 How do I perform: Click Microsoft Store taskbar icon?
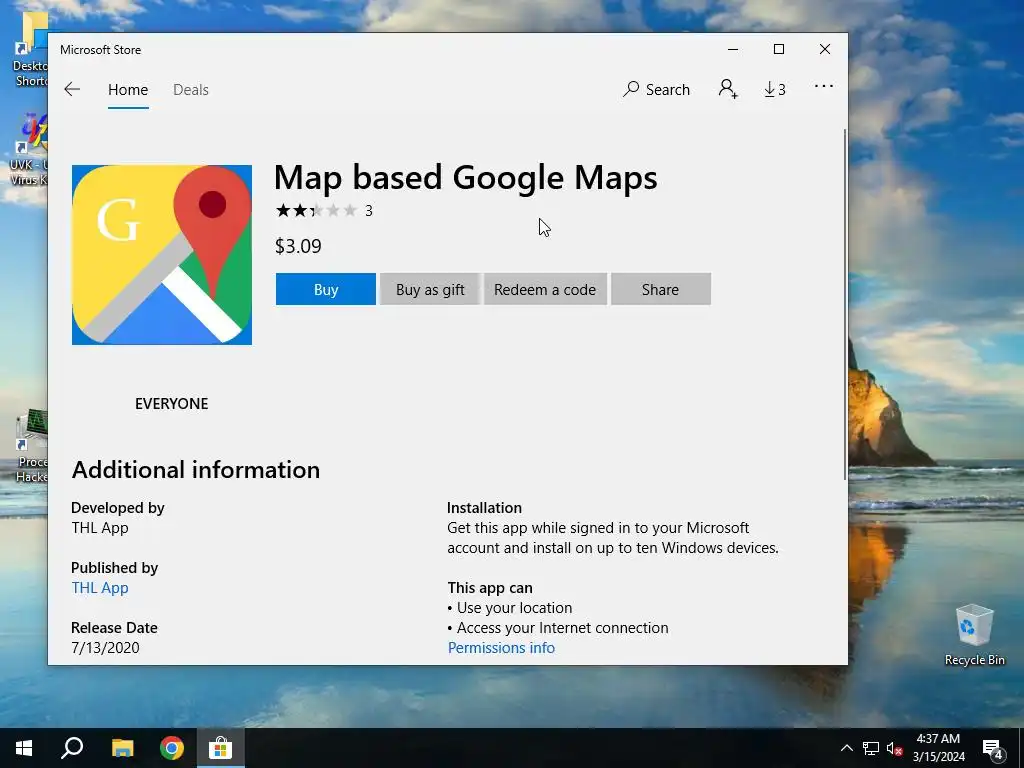pyautogui.click(x=221, y=748)
